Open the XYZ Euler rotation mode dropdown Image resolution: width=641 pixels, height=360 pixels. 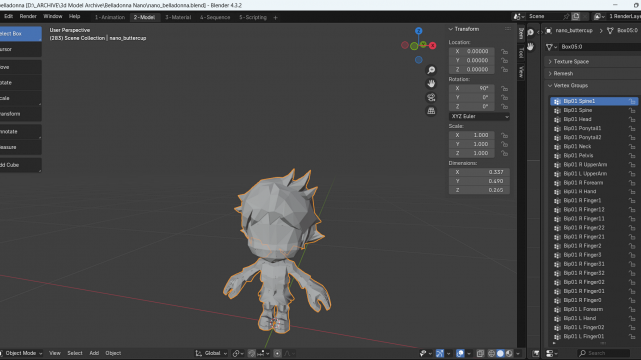click(x=480, y=116)
